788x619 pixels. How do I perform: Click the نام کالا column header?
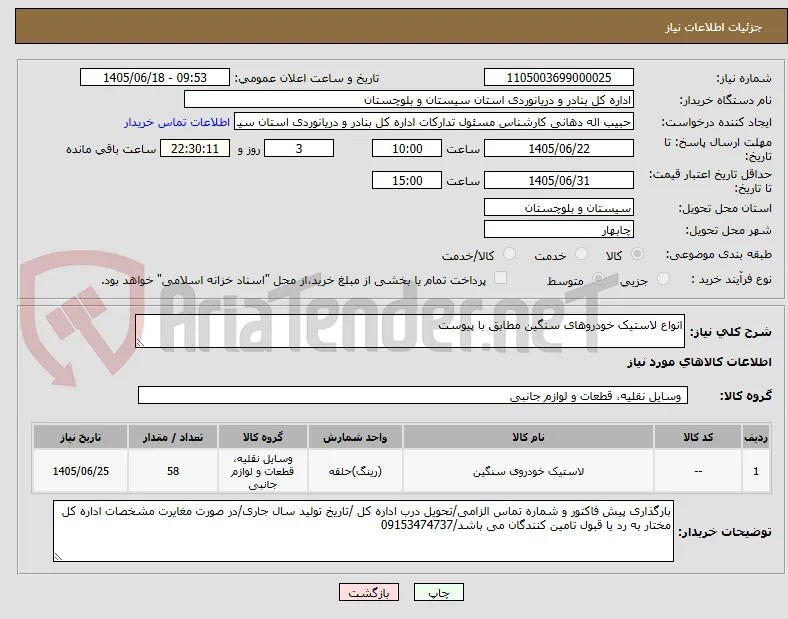click(528, 437)
